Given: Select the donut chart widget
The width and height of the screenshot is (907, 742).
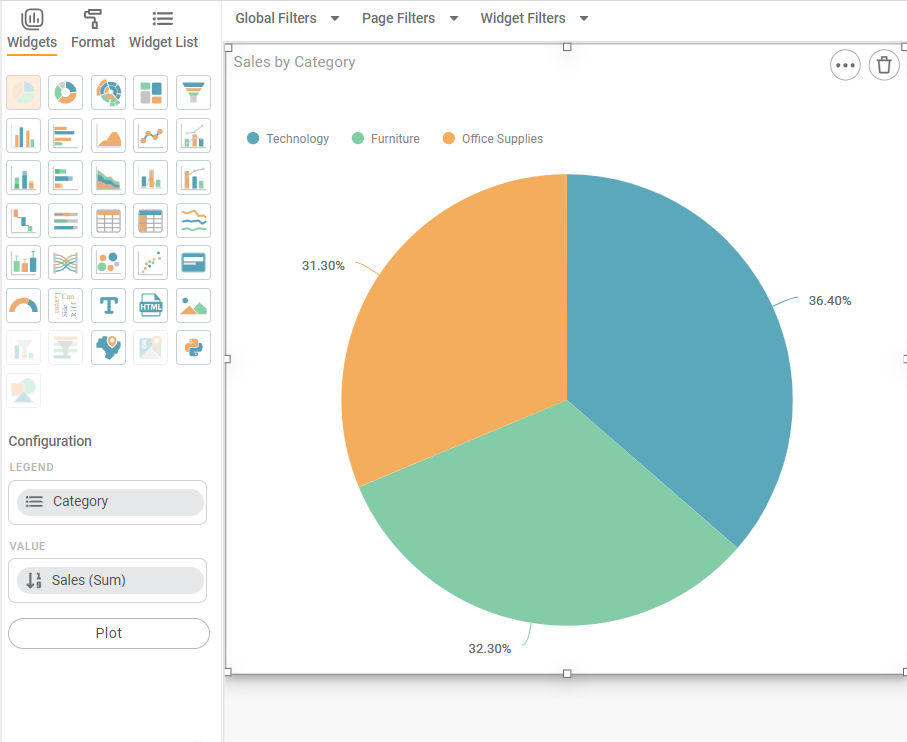Looking at the screenshot, I should pos(66,93).
